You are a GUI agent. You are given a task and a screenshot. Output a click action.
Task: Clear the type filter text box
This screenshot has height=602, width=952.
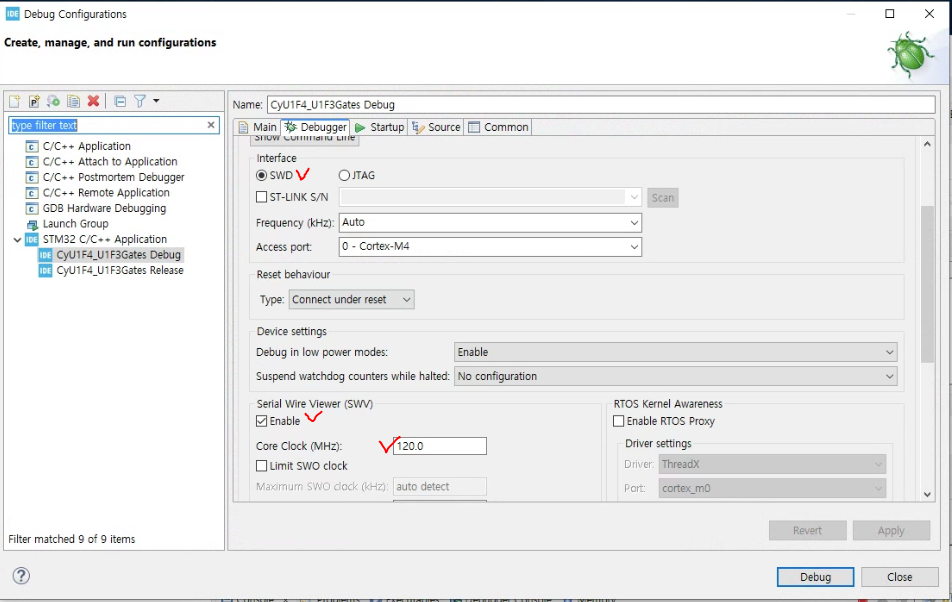pos(211,125)
